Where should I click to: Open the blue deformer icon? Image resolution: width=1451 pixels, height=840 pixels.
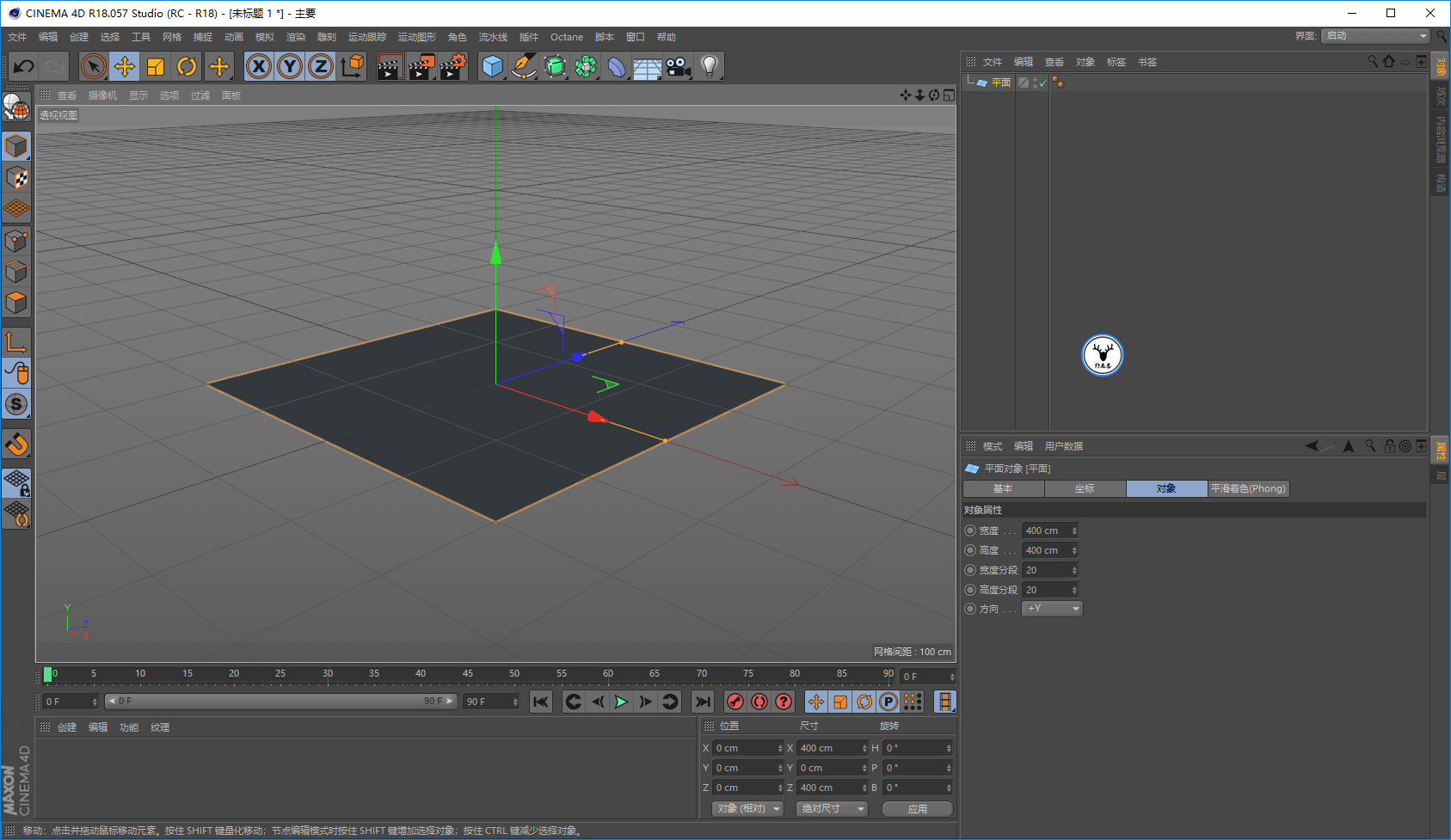(x=617, y=66)
